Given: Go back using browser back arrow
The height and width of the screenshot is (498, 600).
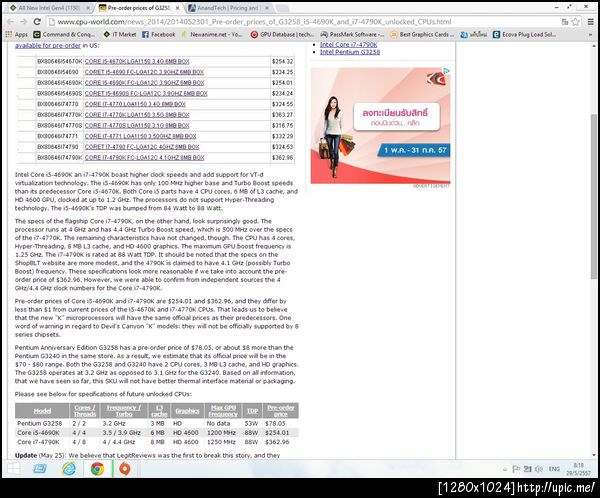Looking at the screenshot, I should pos(11,22).
